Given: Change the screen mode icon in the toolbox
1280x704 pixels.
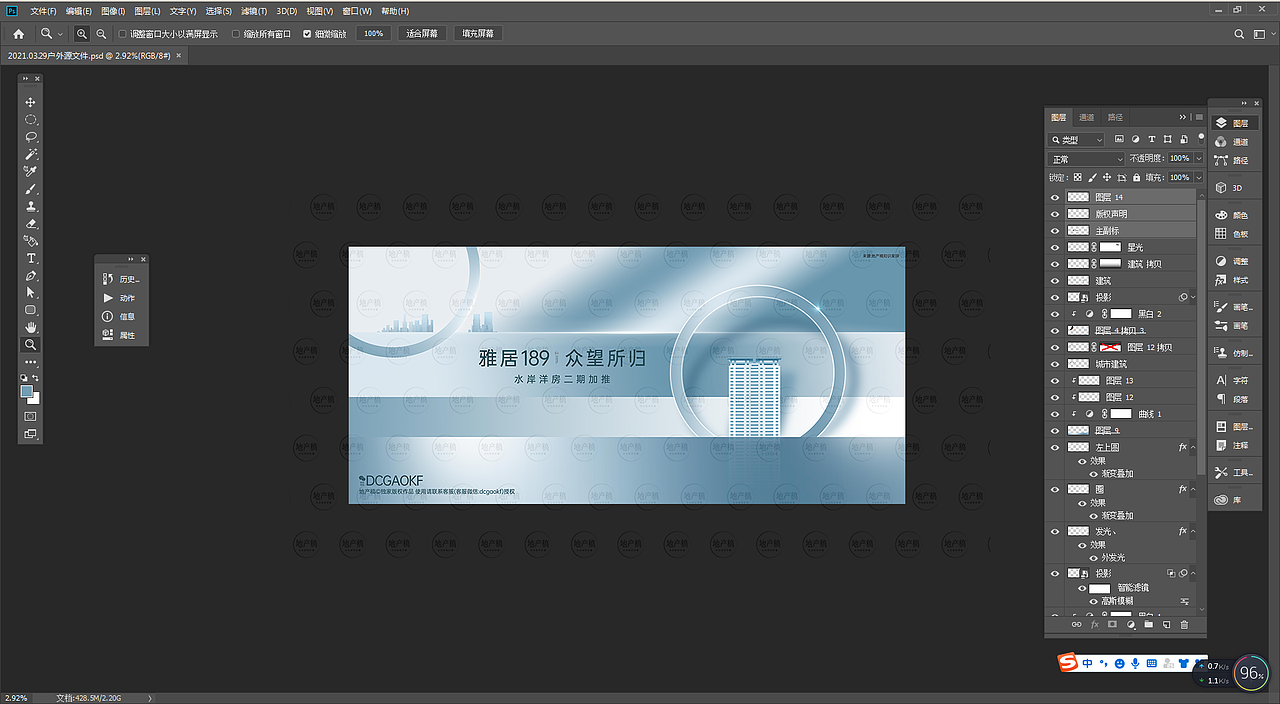Looking at the screenshot, I should tap(31, 434).
